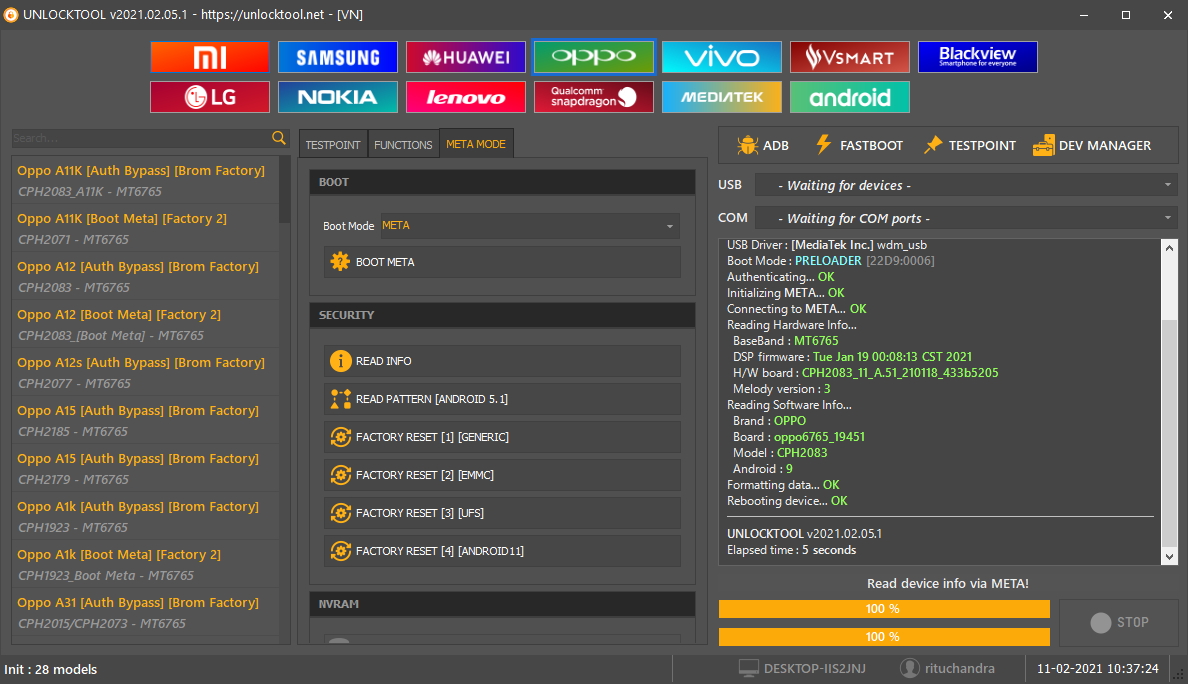Click the model search field

pos(142,138)
